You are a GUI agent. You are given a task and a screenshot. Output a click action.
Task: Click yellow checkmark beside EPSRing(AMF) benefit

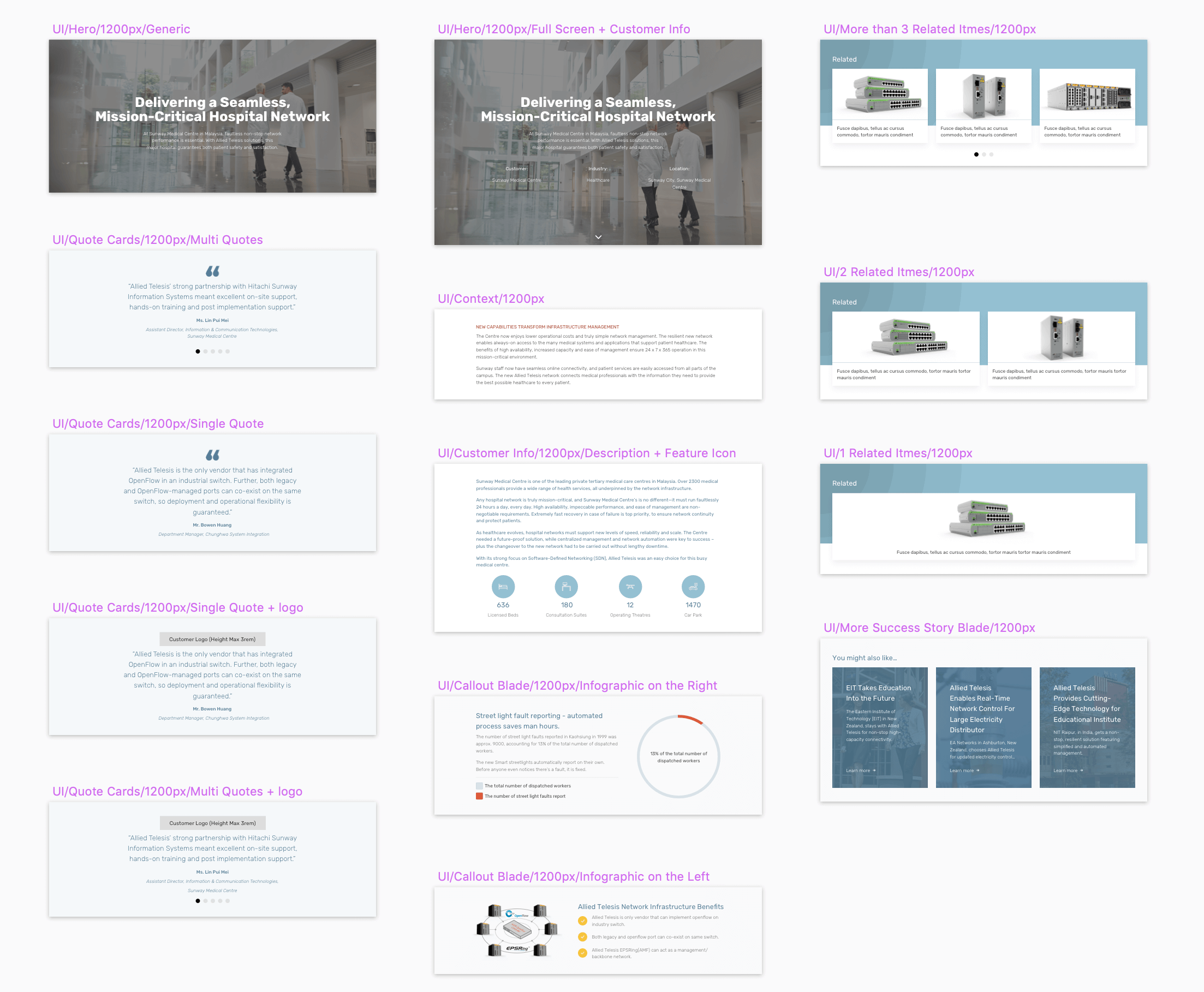[x=582, y=953]
